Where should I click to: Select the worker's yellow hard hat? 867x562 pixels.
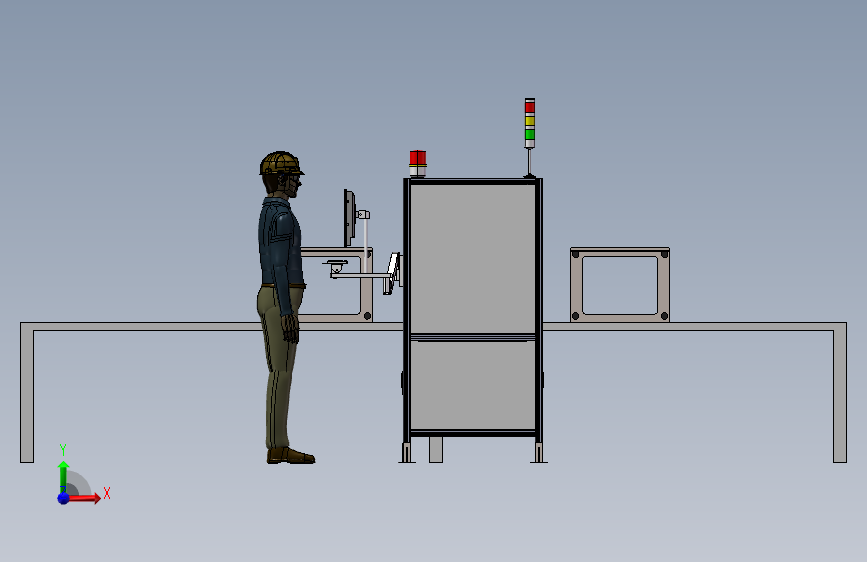[281, 164]
